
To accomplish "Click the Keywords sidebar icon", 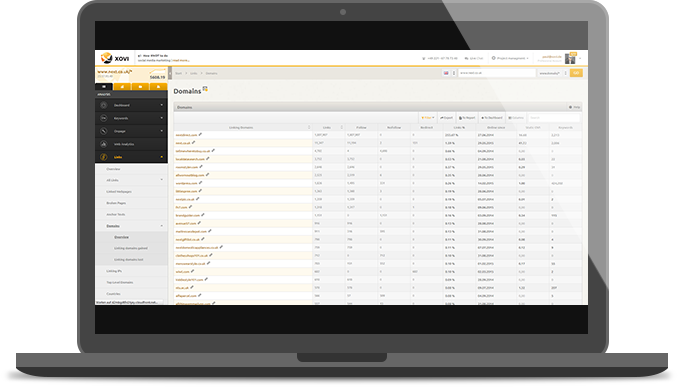I will point(104,118).
